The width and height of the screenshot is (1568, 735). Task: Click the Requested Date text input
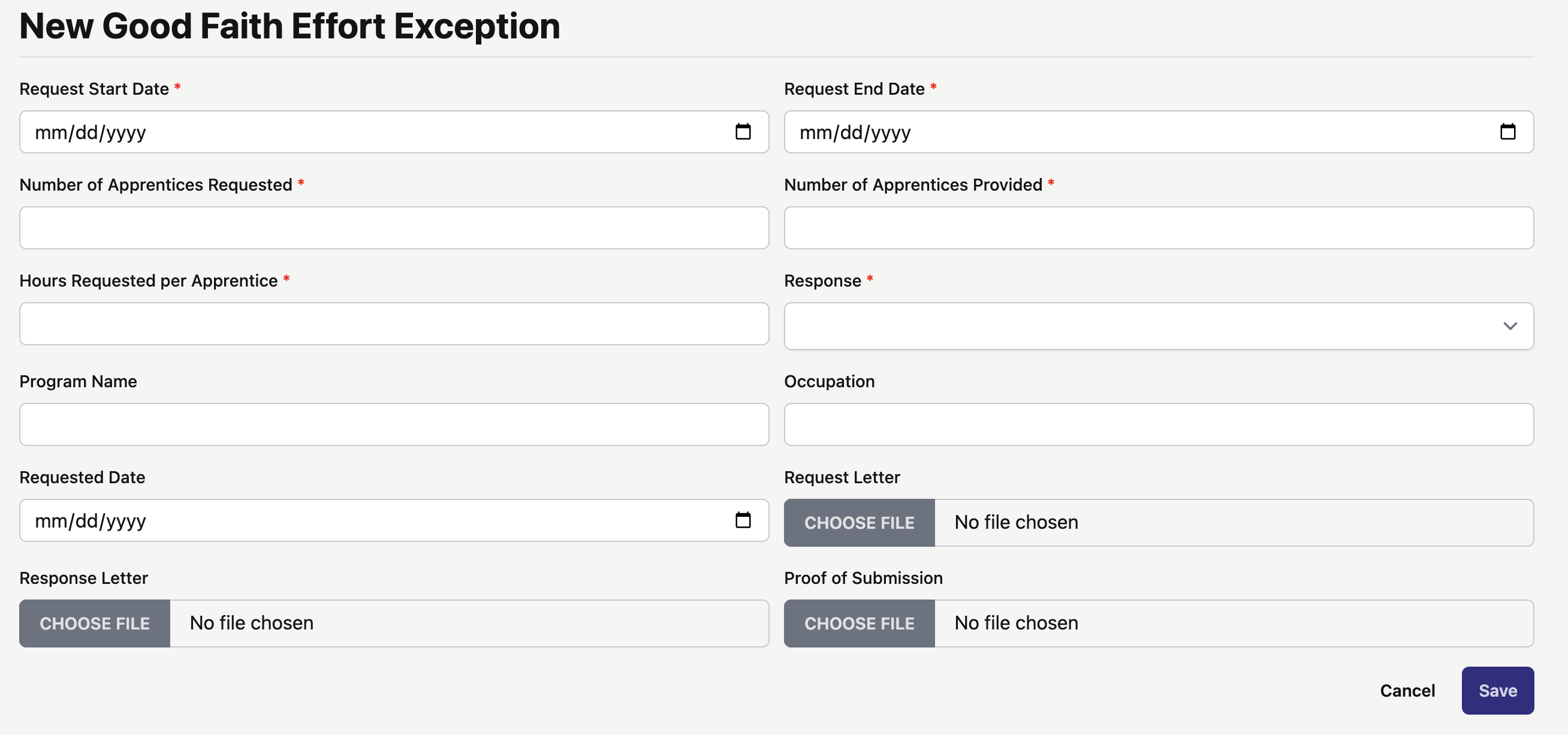(x=365, y=520)
